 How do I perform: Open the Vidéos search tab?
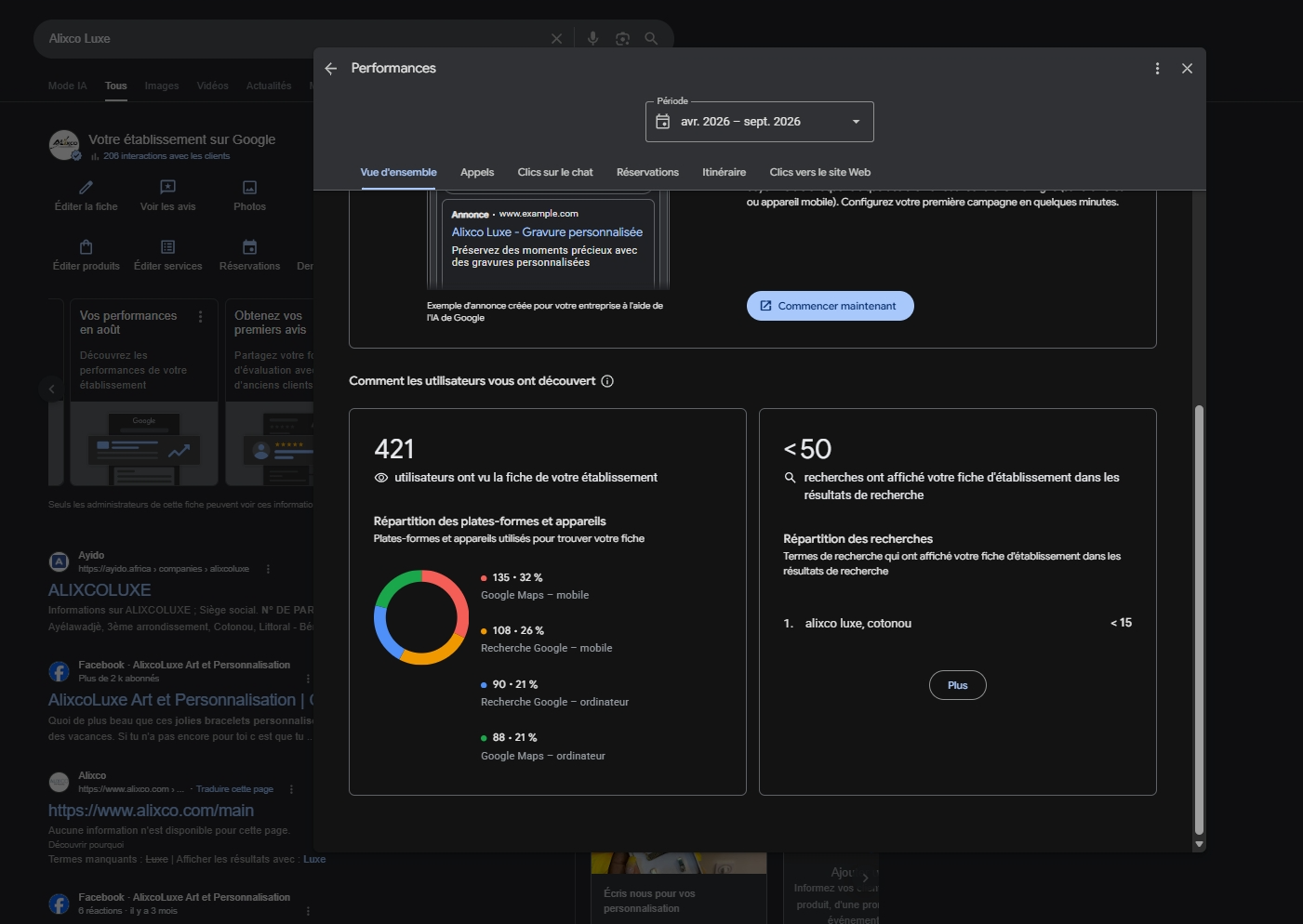click(x=212, y=86)
